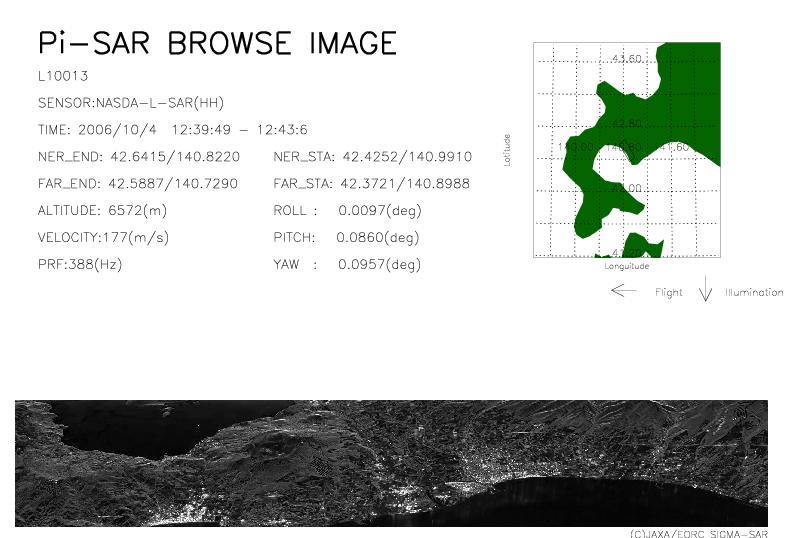Click the ALTITUDE: 6572(m) value
The width and height of the screenshot is (785, 538).
click(102, 211)
